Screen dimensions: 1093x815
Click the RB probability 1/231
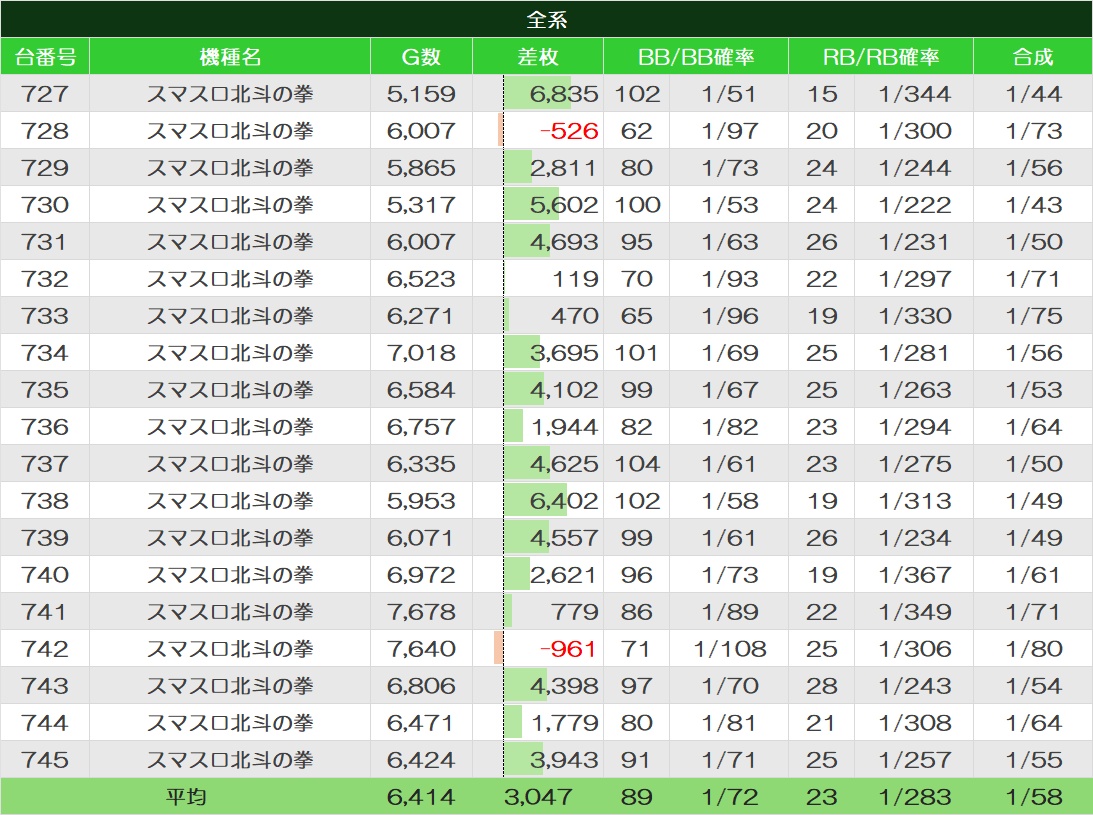click(x=914, y=241)
